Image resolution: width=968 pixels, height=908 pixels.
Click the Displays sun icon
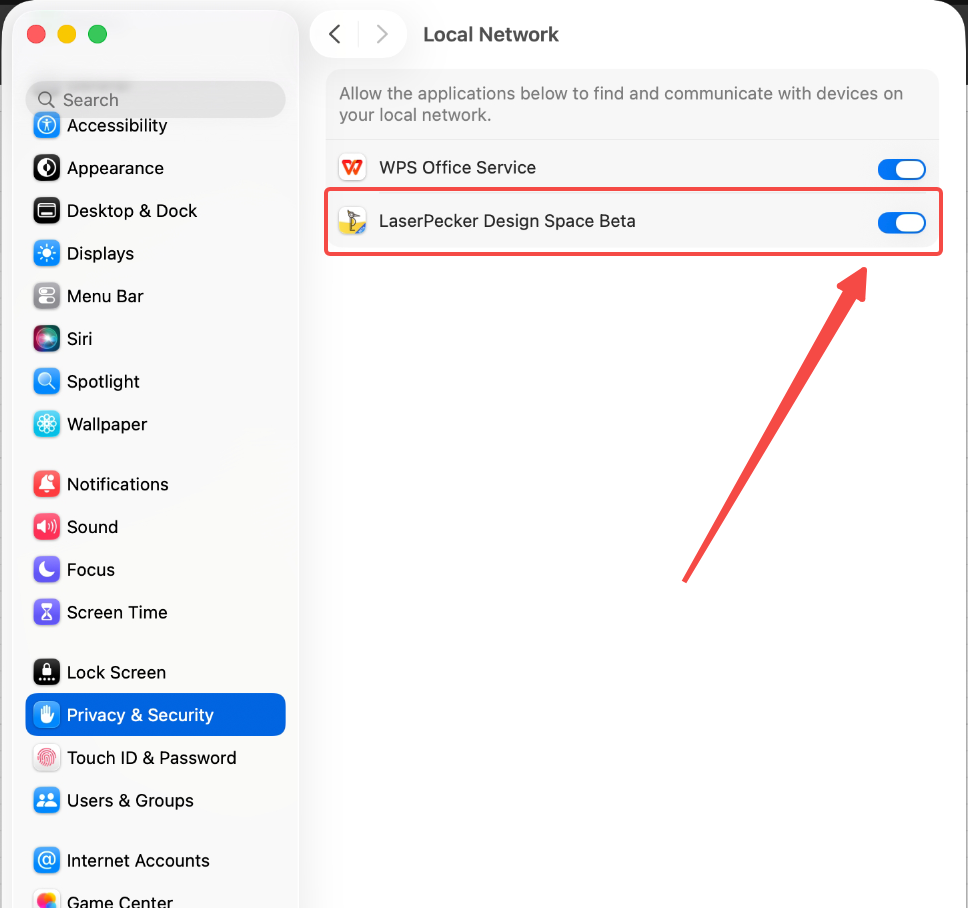46,253
